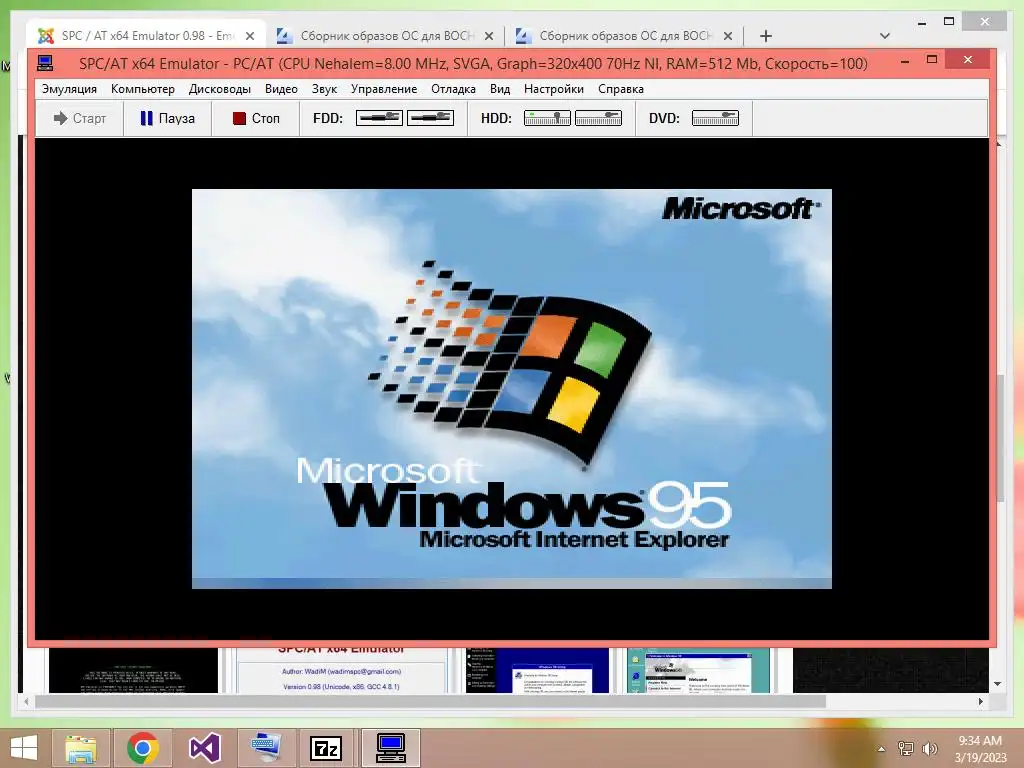1024x768 pixels.
Task: Switch to the third Сборник образов ОС tab
Action: (x=624, y=35)
